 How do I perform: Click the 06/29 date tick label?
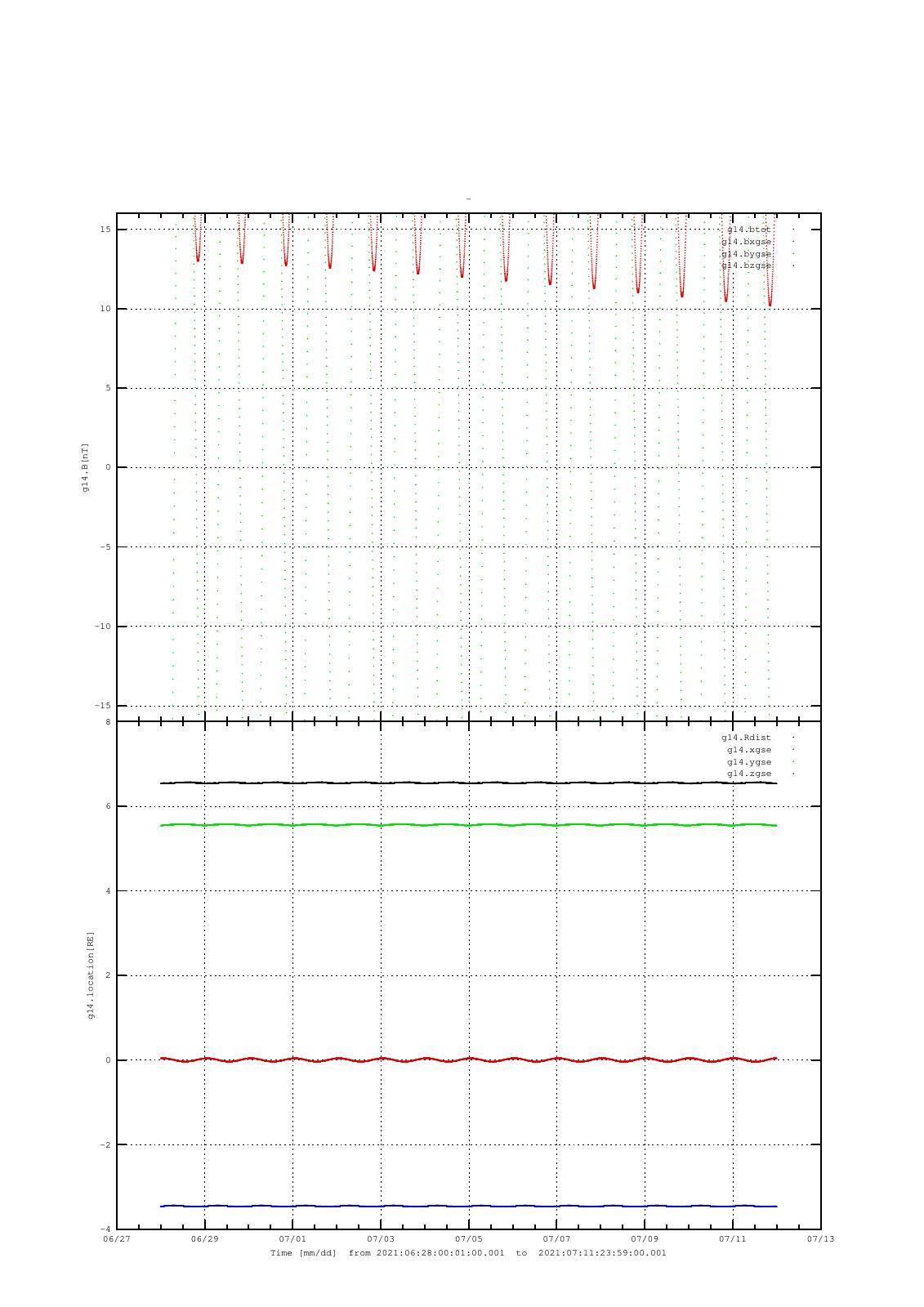(205, 1239)
